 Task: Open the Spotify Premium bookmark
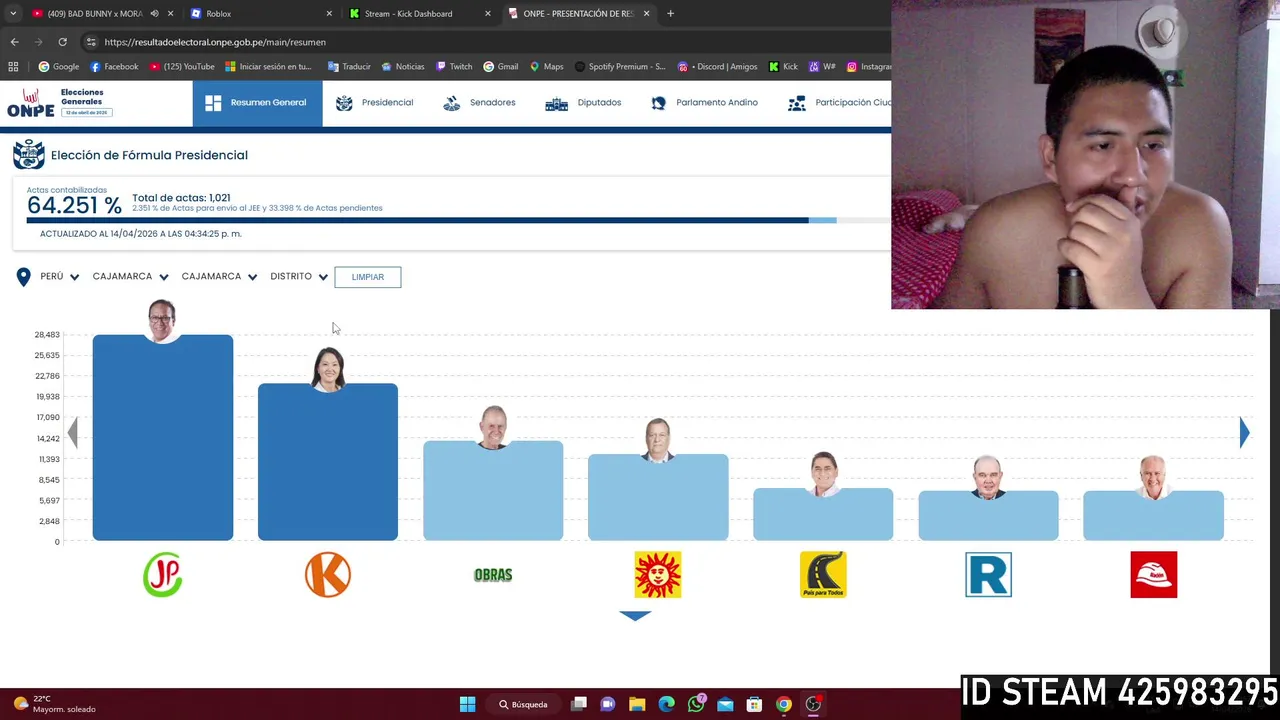[x=619, y=67]
